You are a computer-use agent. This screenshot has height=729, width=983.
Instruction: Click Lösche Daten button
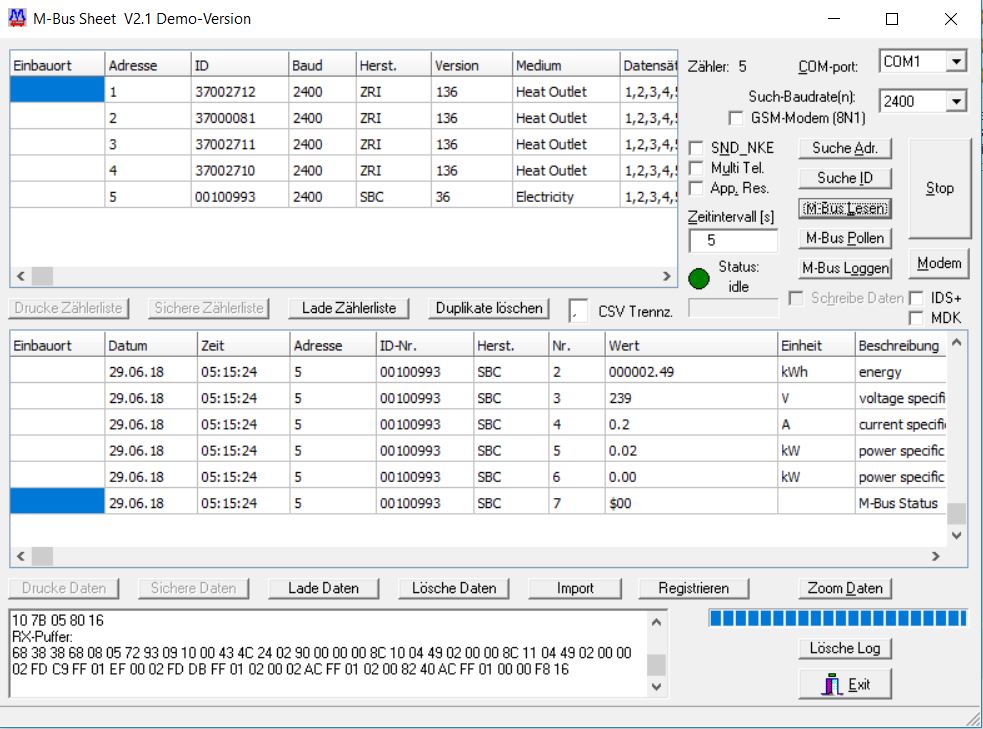[454, 589]
